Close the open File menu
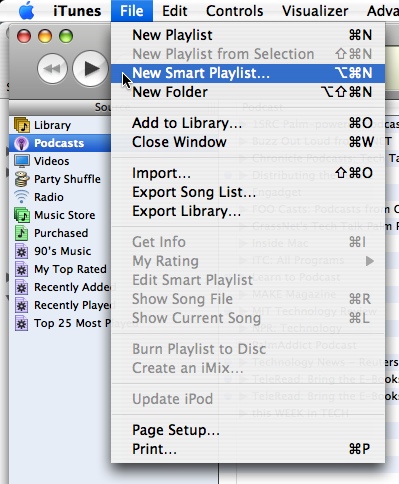This screenshot has width=399, height=484. click(x=132, y=11)
